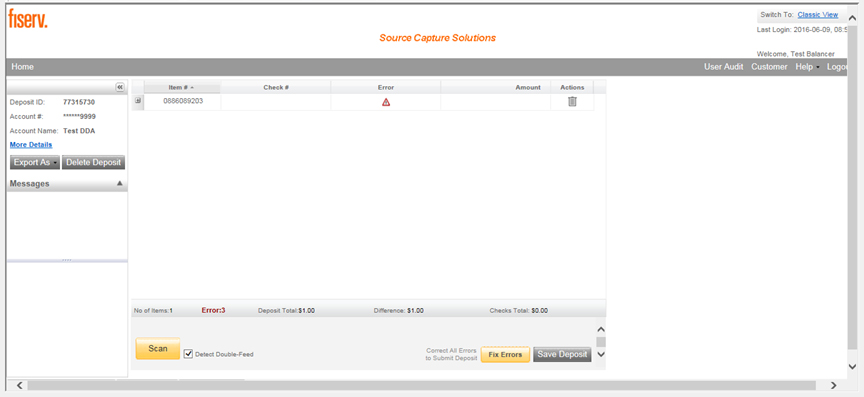
Task: Sort by Item # column header
Action: point(182,87)
